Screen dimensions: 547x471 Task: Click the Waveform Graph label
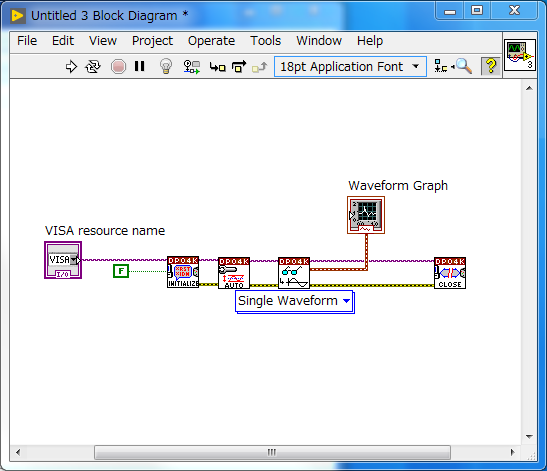pos(398,186)
